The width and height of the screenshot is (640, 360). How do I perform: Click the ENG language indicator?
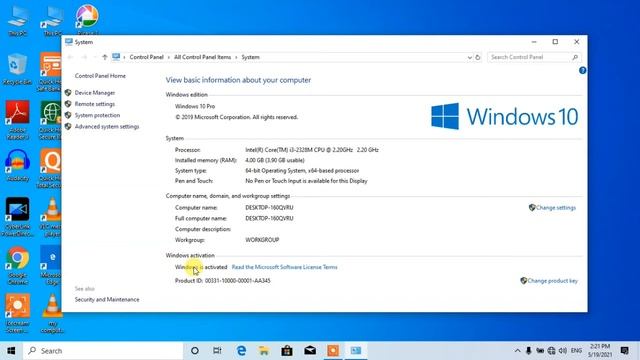tap(576, 351)
